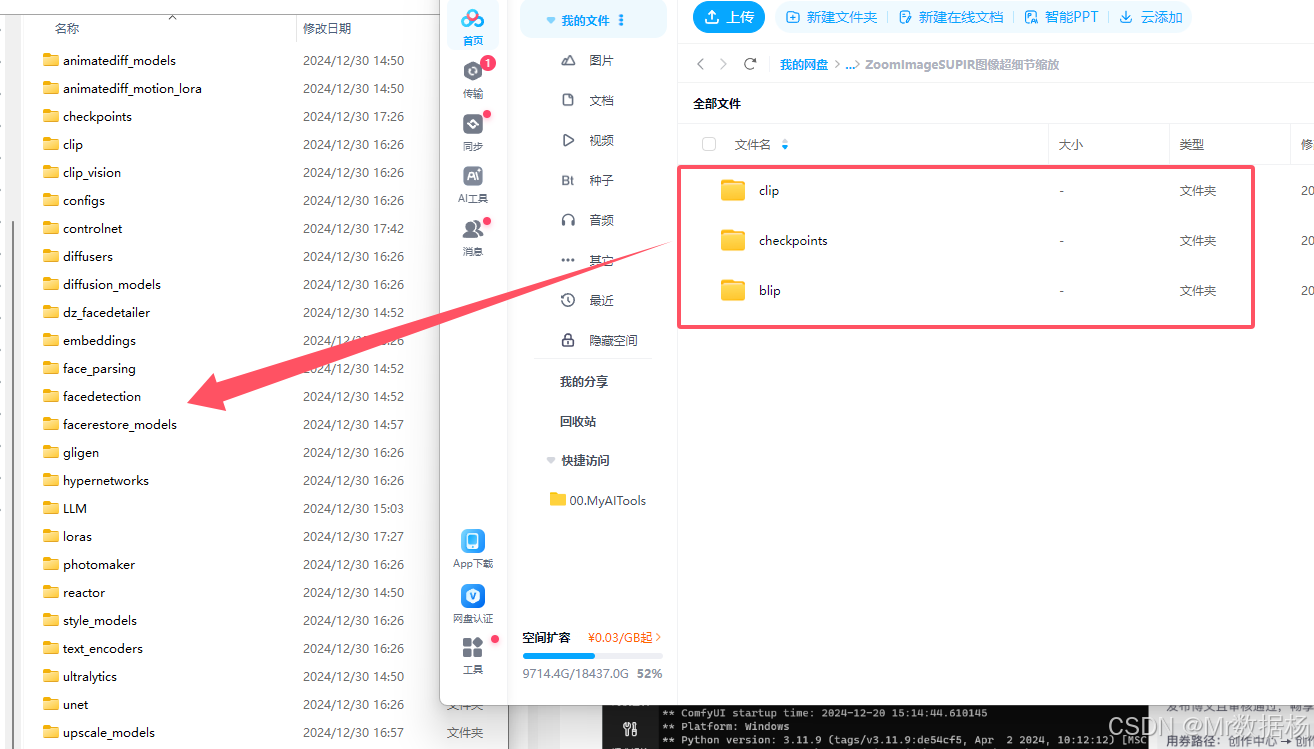Open the 种子 torrents category

click(588, 181)
